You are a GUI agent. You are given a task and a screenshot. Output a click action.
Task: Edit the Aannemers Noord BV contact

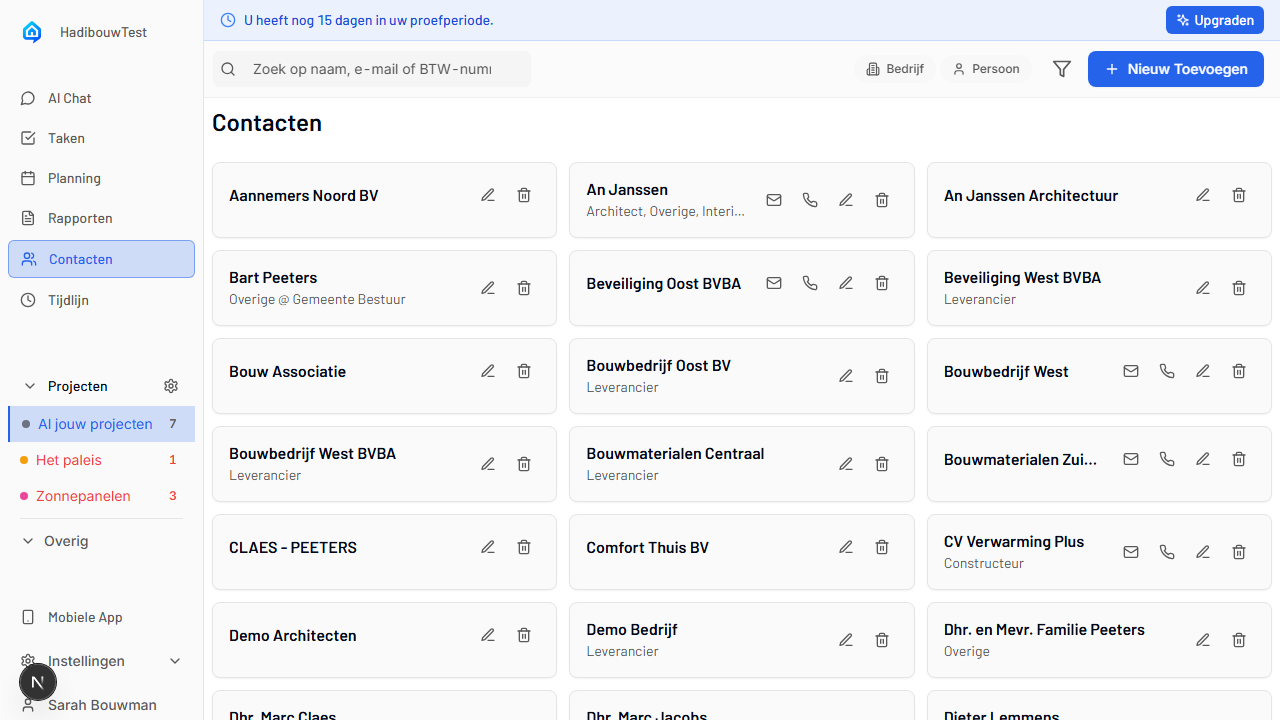(488, 196)
